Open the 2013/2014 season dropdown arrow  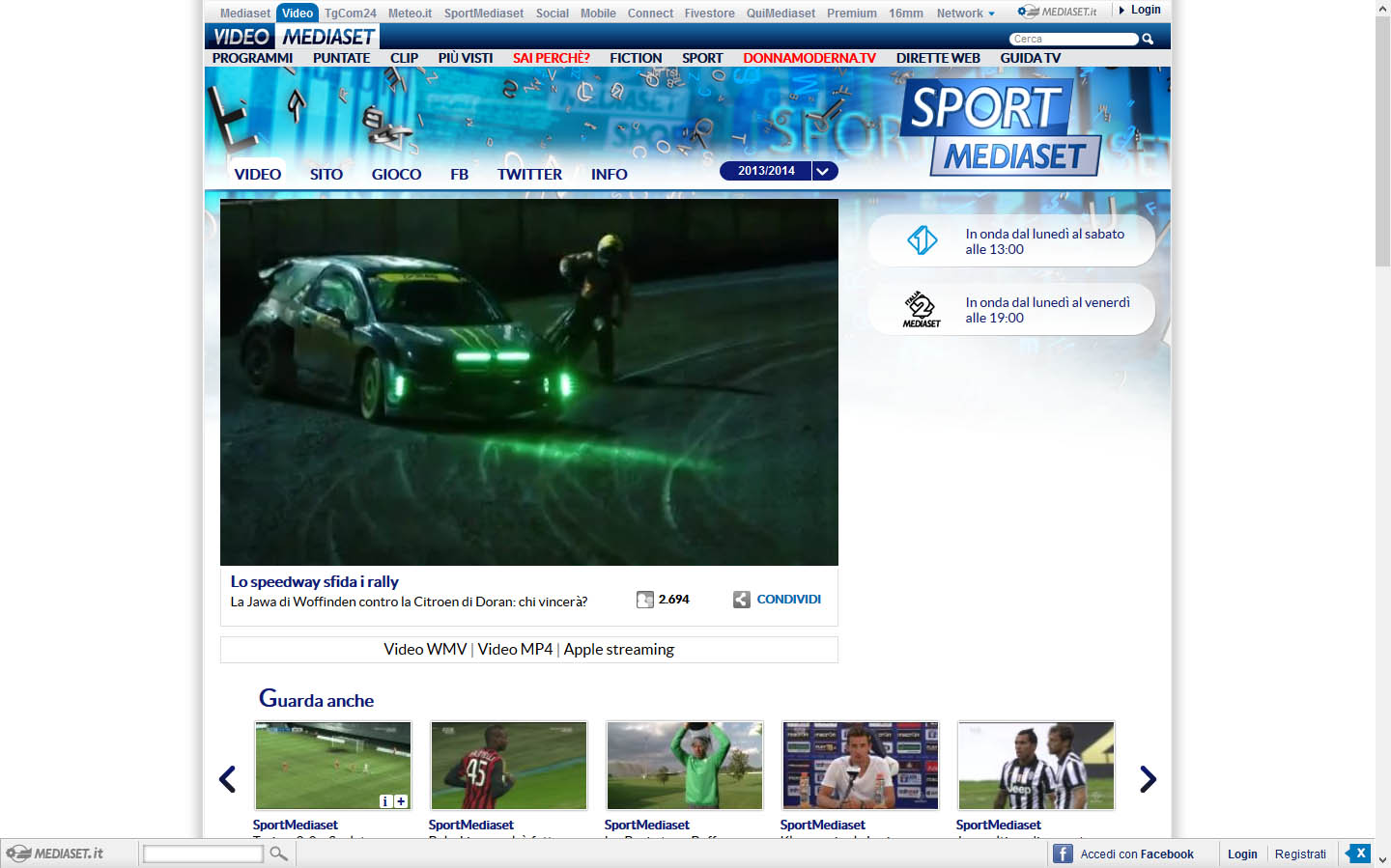click(824, 171)
